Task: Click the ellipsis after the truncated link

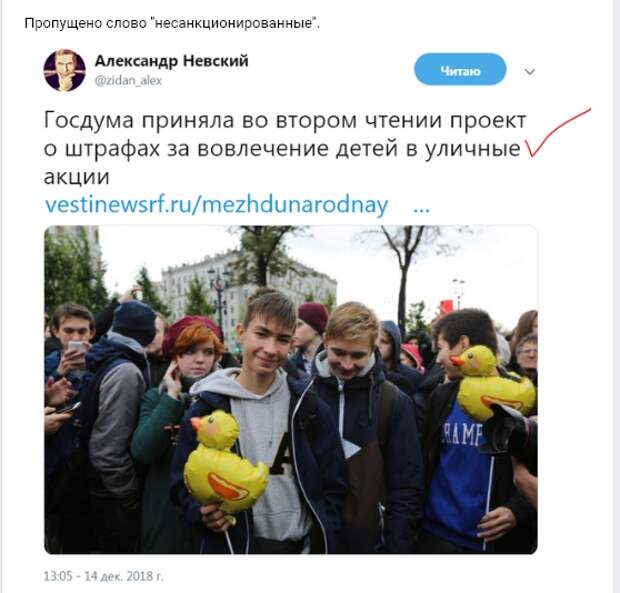Action: pos(421,210)
